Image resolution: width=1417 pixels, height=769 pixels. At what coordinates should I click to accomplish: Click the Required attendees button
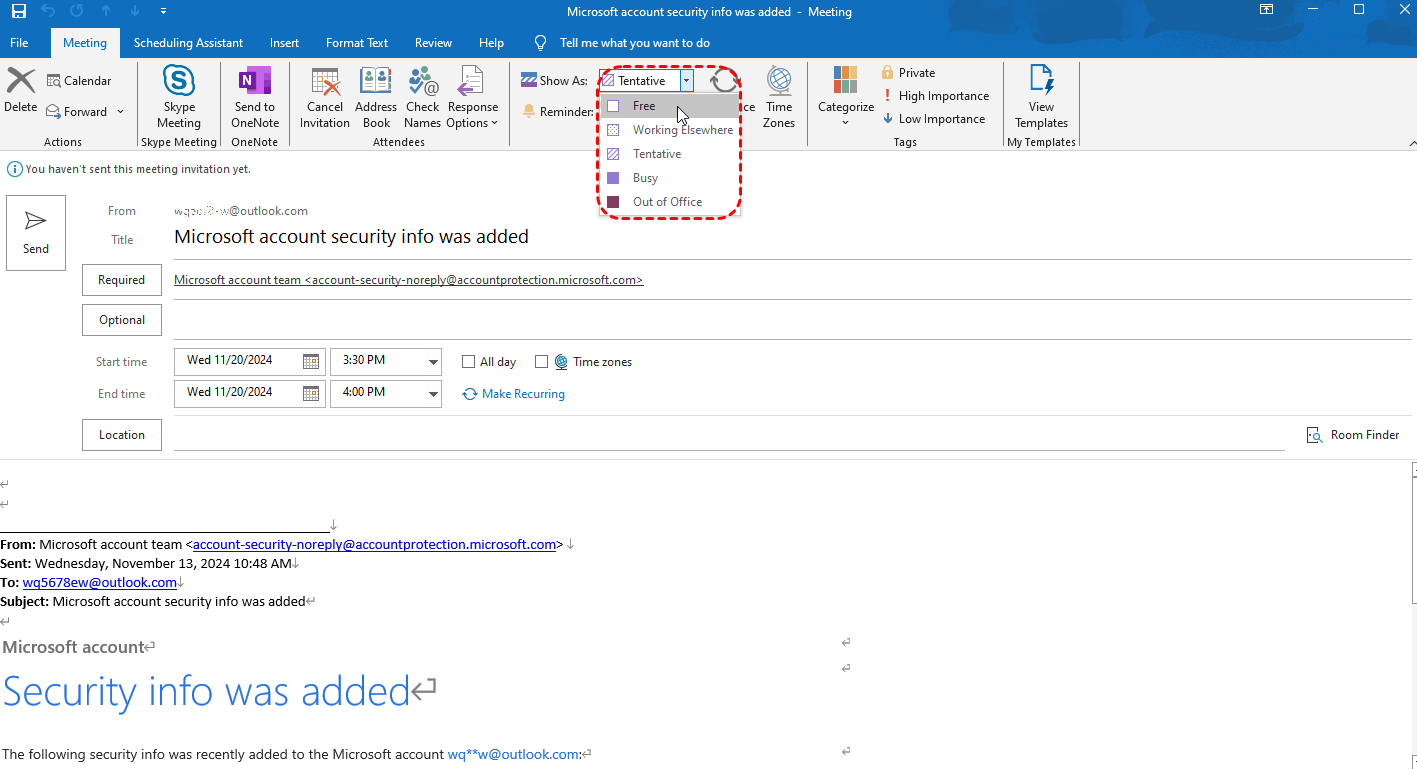pos(122,280)
